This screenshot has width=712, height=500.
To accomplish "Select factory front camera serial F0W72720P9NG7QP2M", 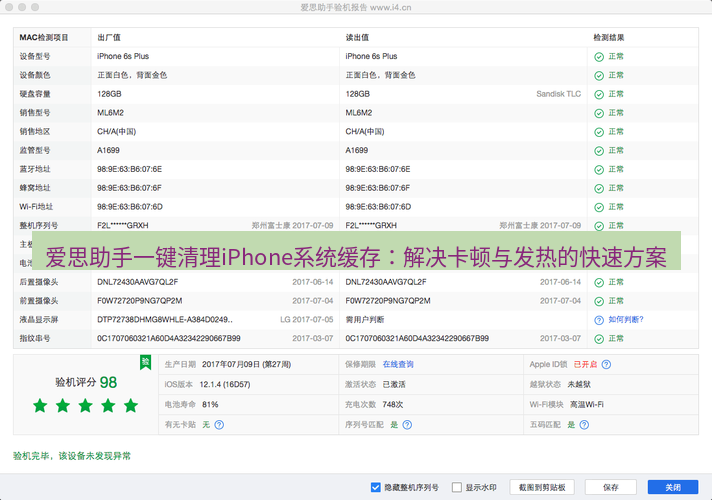I will pos(139,301).
